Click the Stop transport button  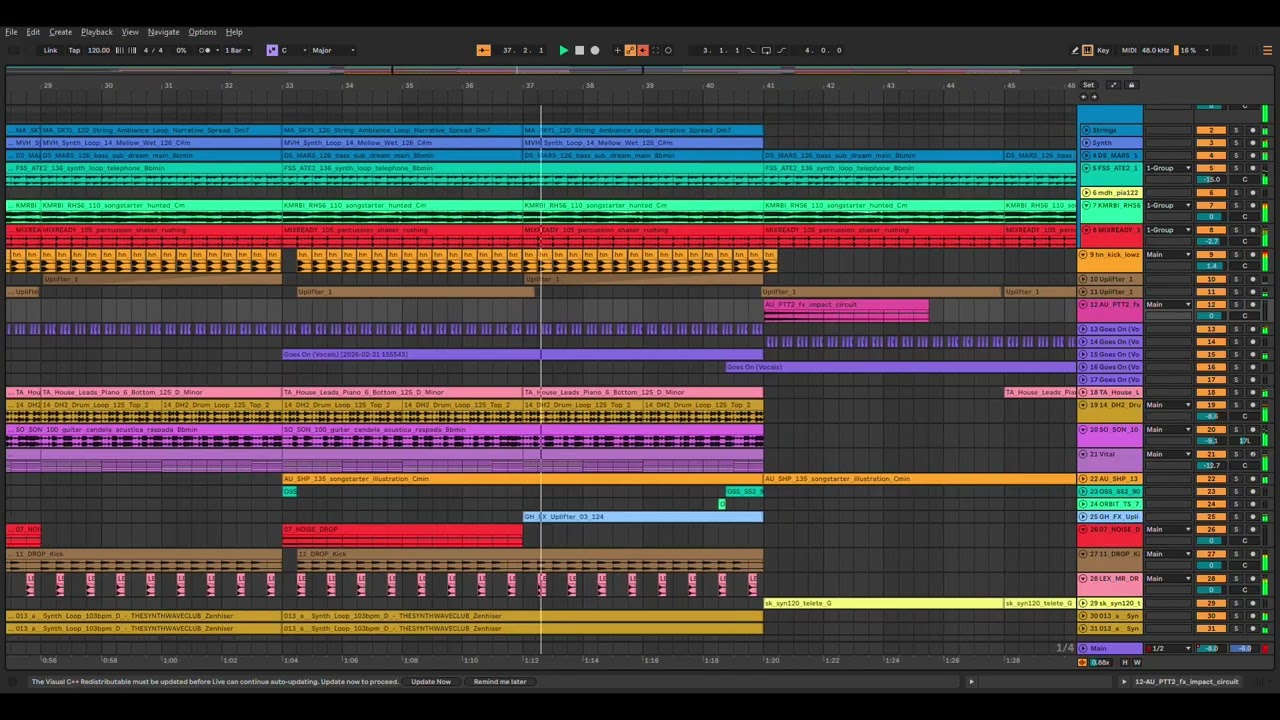pyautogui.click(x=579, y=50)
